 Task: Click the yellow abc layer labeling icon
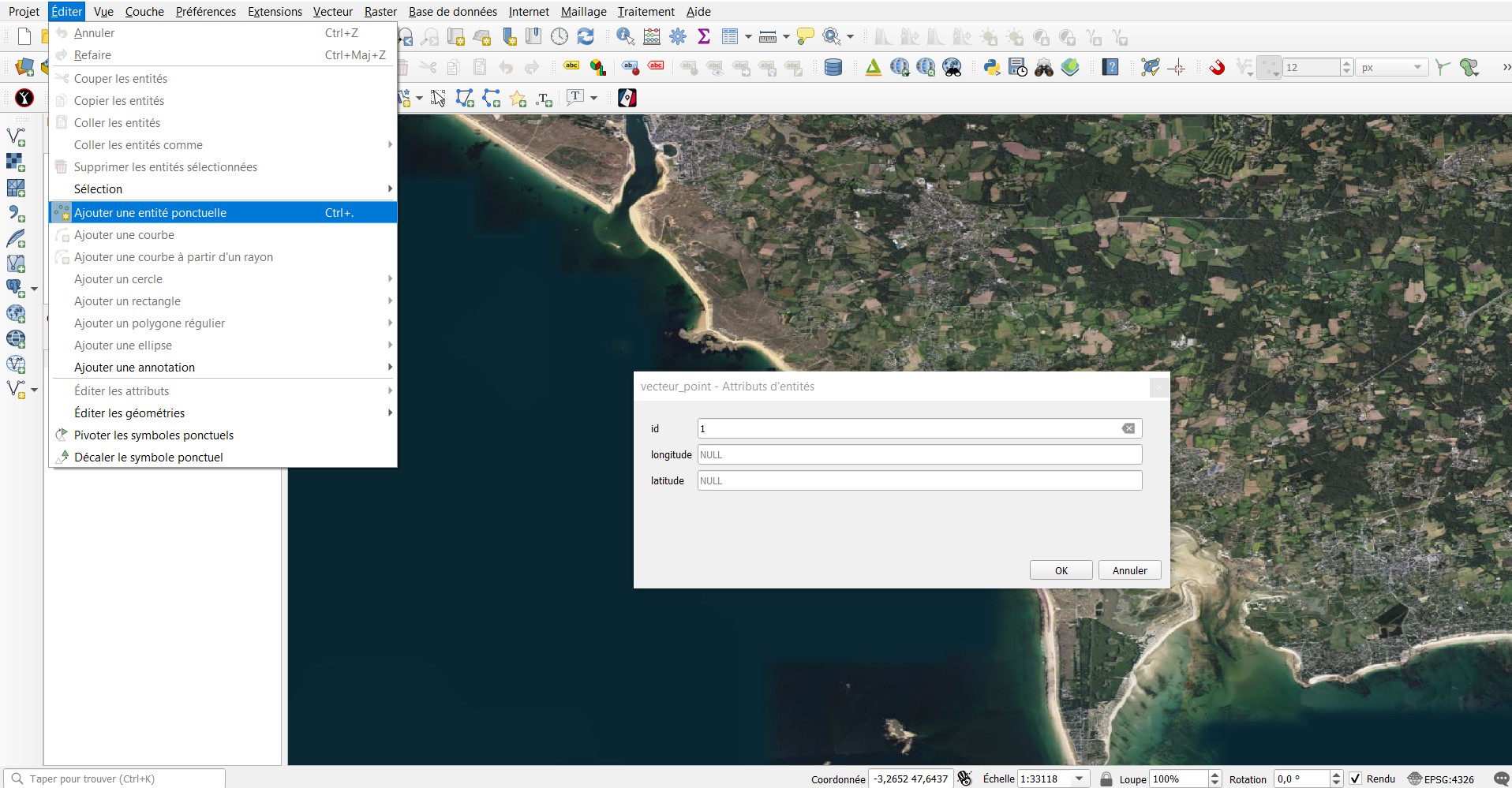(x=572, y=66)
